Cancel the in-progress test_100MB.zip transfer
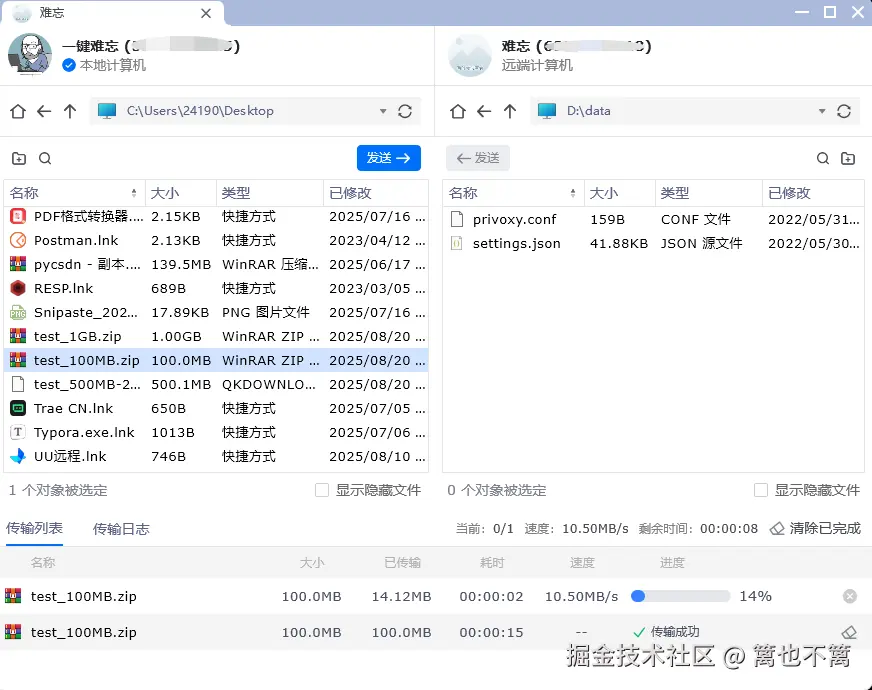 click(x=849, y=596)
